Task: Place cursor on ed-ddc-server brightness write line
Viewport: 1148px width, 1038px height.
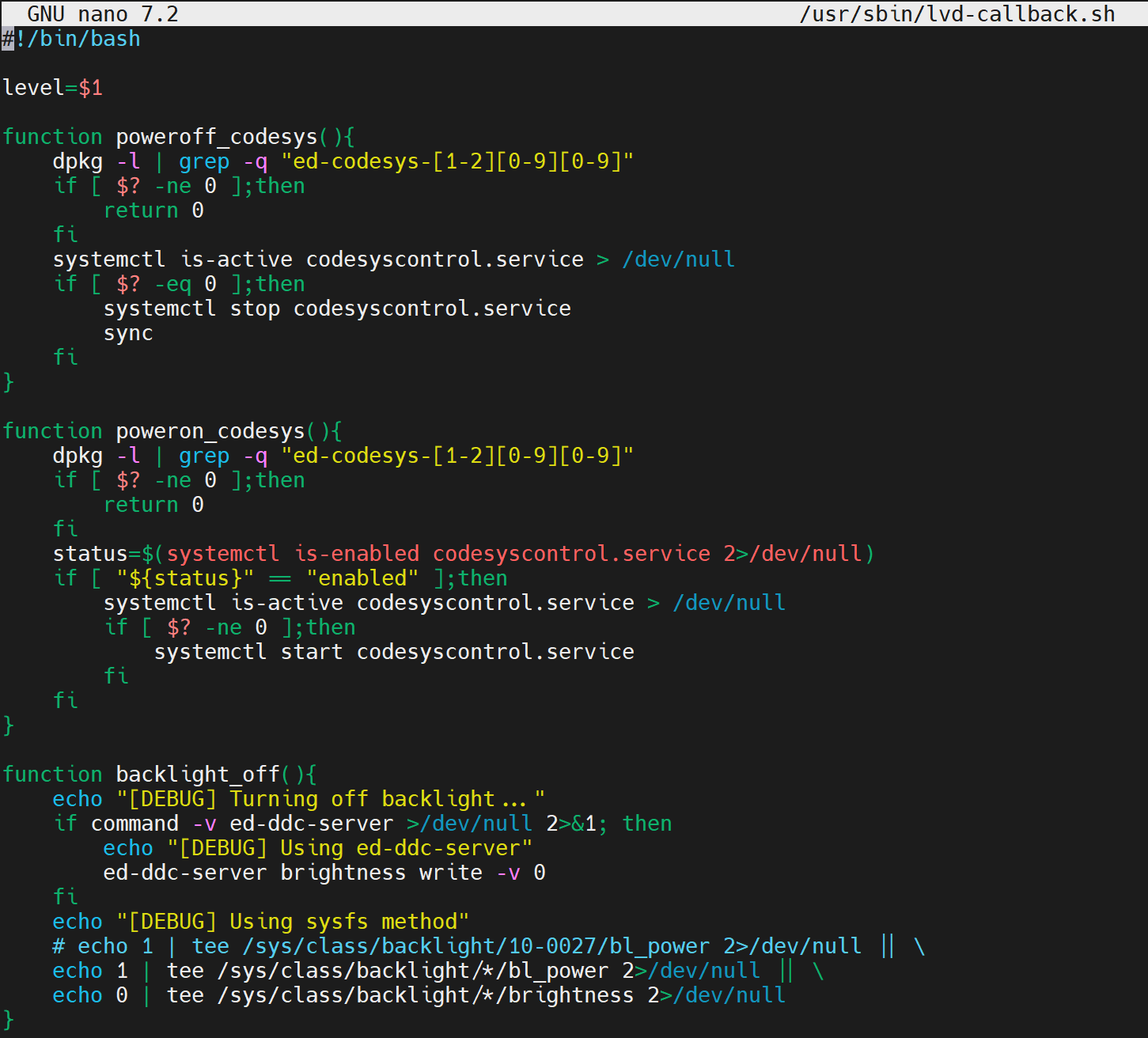Action: (x=324, y=873)
